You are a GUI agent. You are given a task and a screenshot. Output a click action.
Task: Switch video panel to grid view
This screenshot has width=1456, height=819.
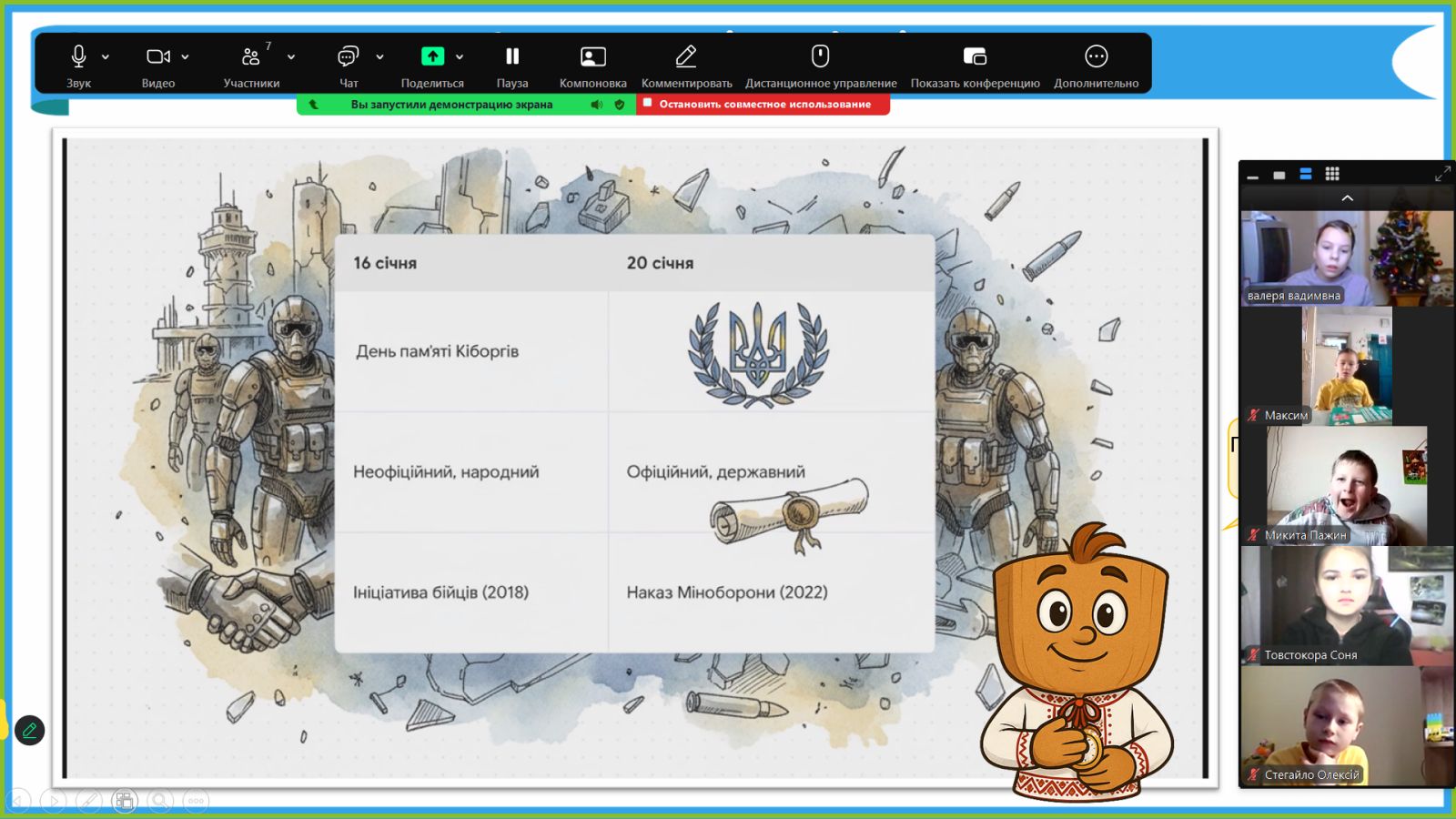[1332, 174]
